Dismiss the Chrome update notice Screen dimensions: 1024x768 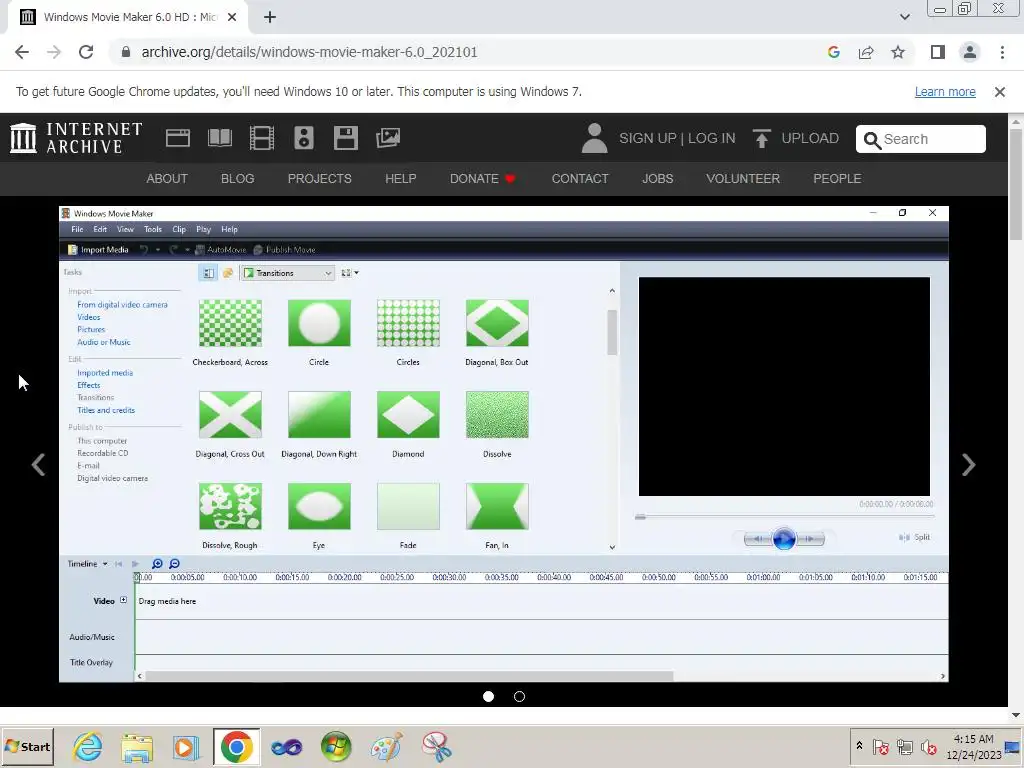[x=999, y=92]
